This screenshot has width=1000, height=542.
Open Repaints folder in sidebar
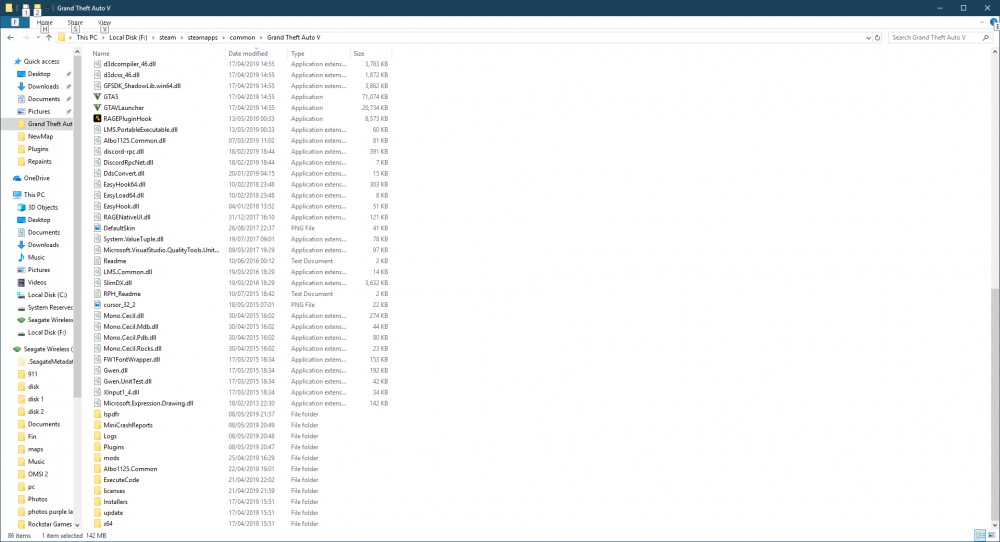39,161
